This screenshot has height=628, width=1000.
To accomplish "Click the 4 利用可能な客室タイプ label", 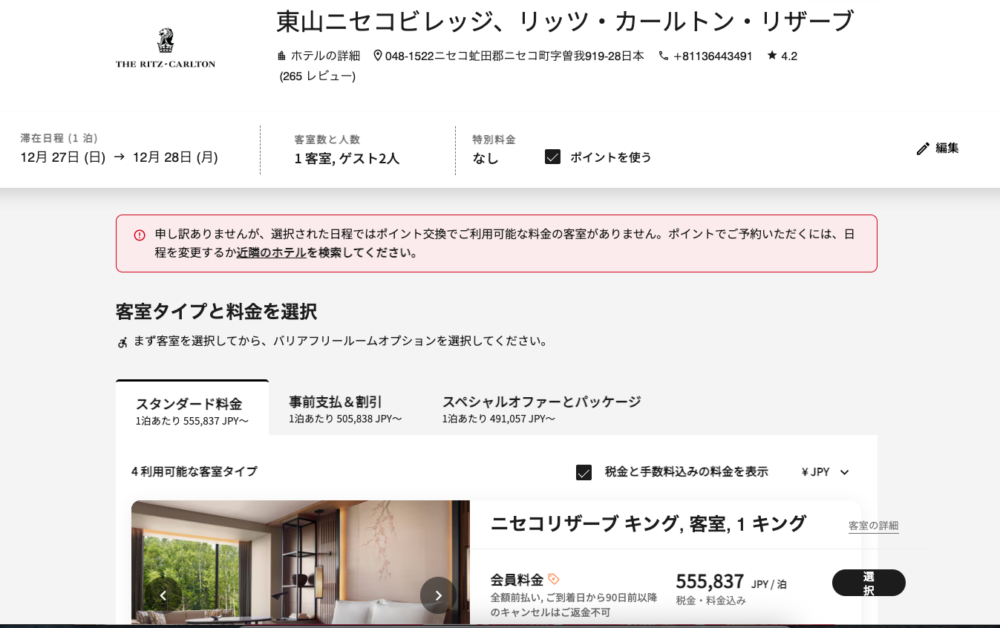I will pos(195,472).
